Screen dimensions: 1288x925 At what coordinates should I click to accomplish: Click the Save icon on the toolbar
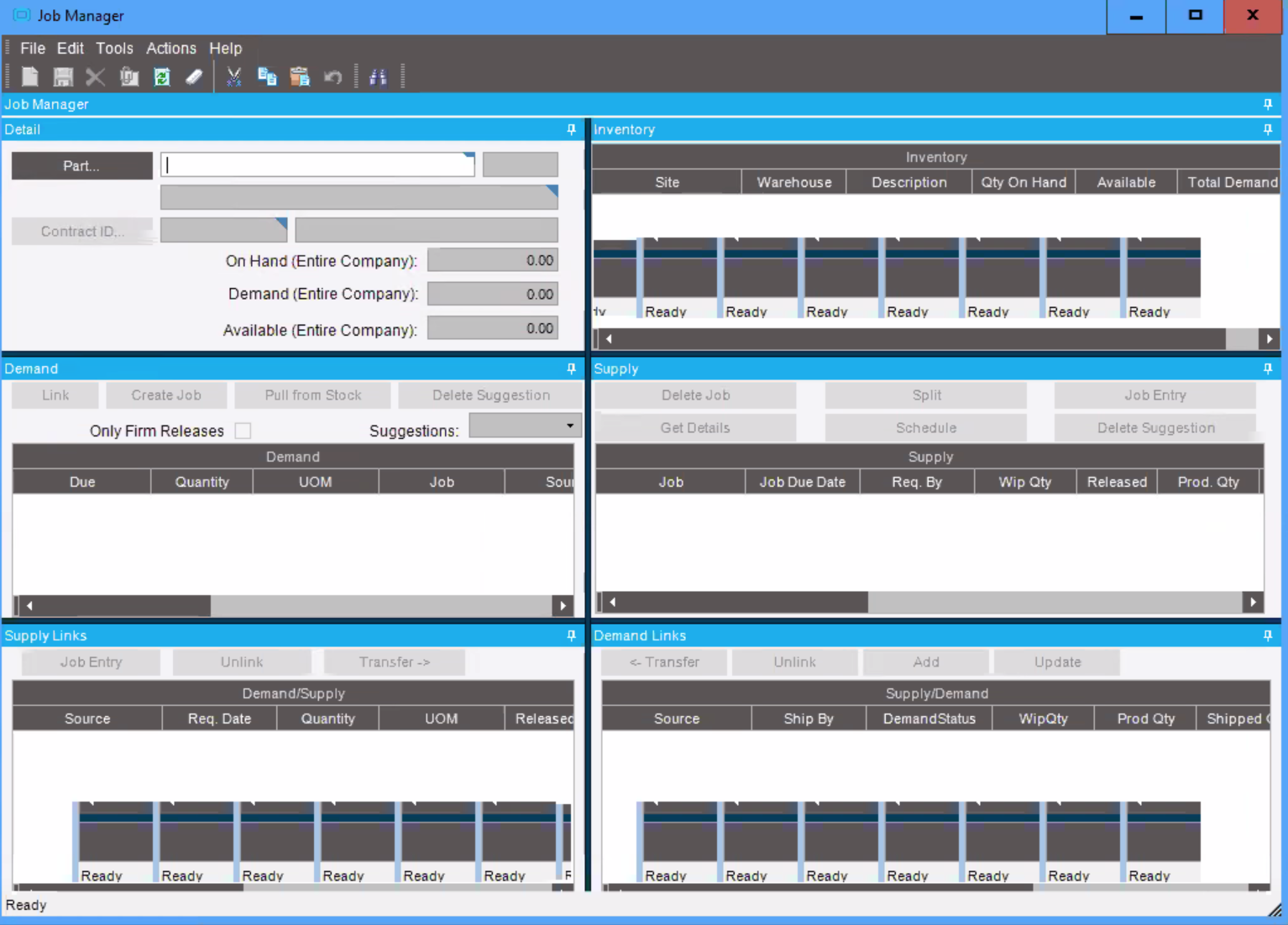click(x=62, y=76)
